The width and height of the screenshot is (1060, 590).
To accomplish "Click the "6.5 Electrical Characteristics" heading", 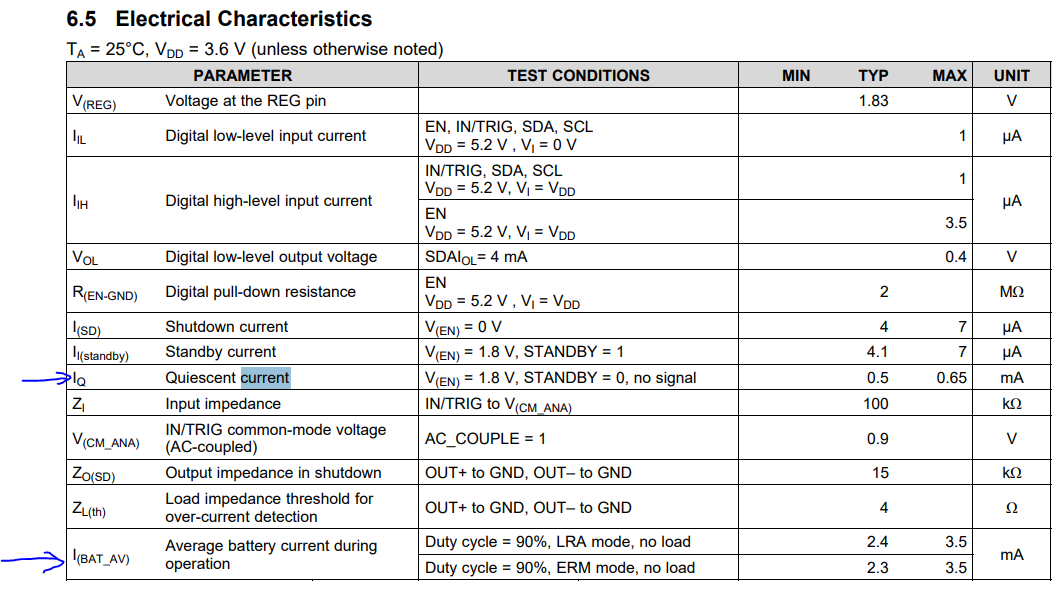I will tap(219, 19).
